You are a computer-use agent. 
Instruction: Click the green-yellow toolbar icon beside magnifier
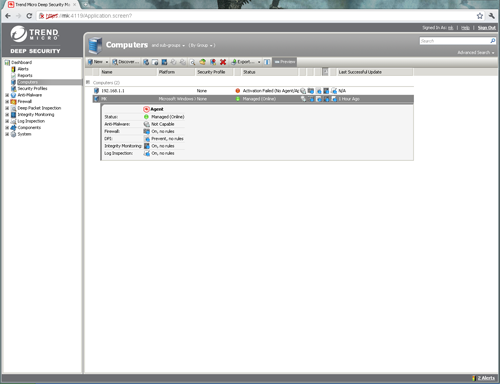(x=202, y=62)
